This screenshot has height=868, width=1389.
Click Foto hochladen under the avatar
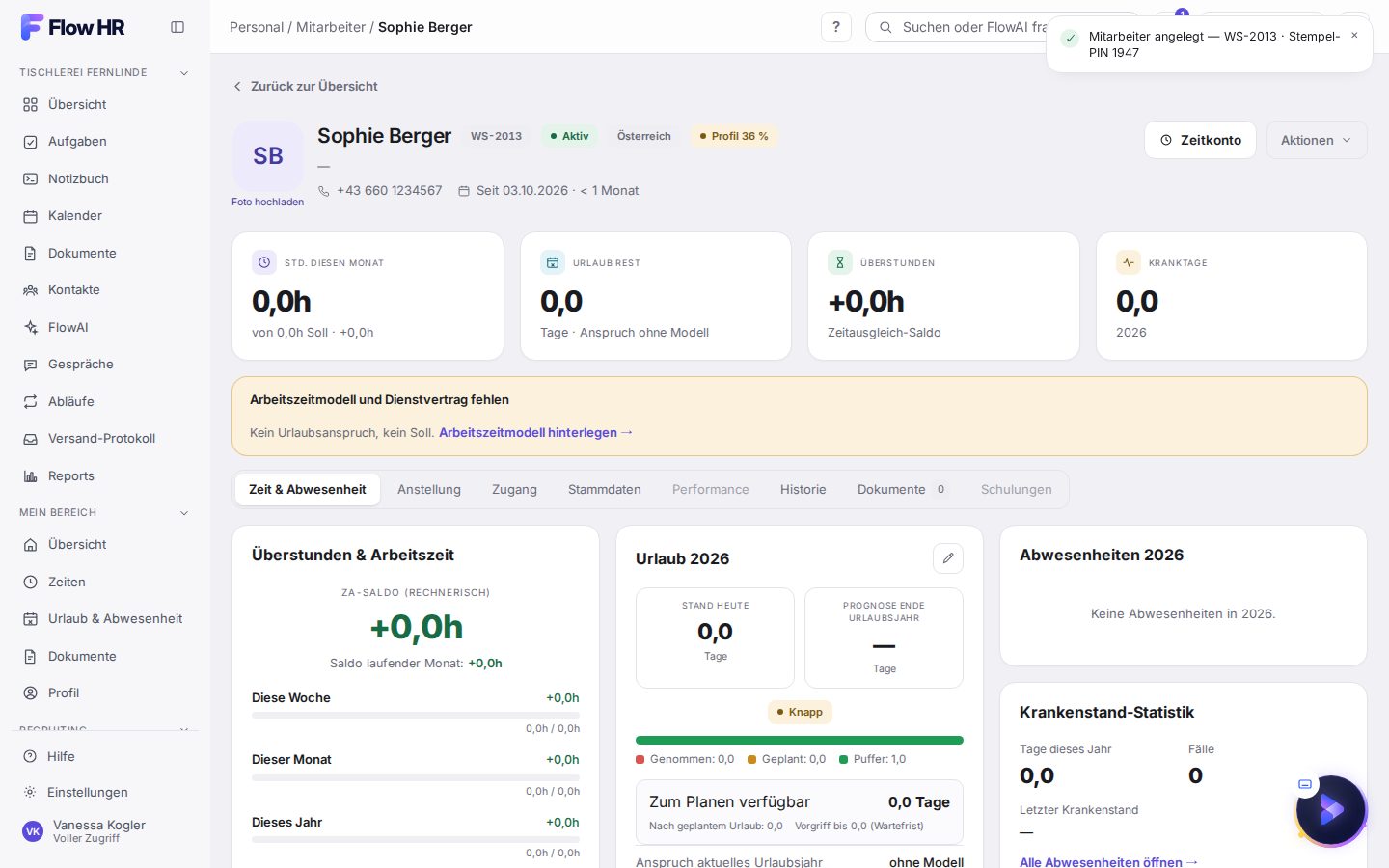coord(267,202)
